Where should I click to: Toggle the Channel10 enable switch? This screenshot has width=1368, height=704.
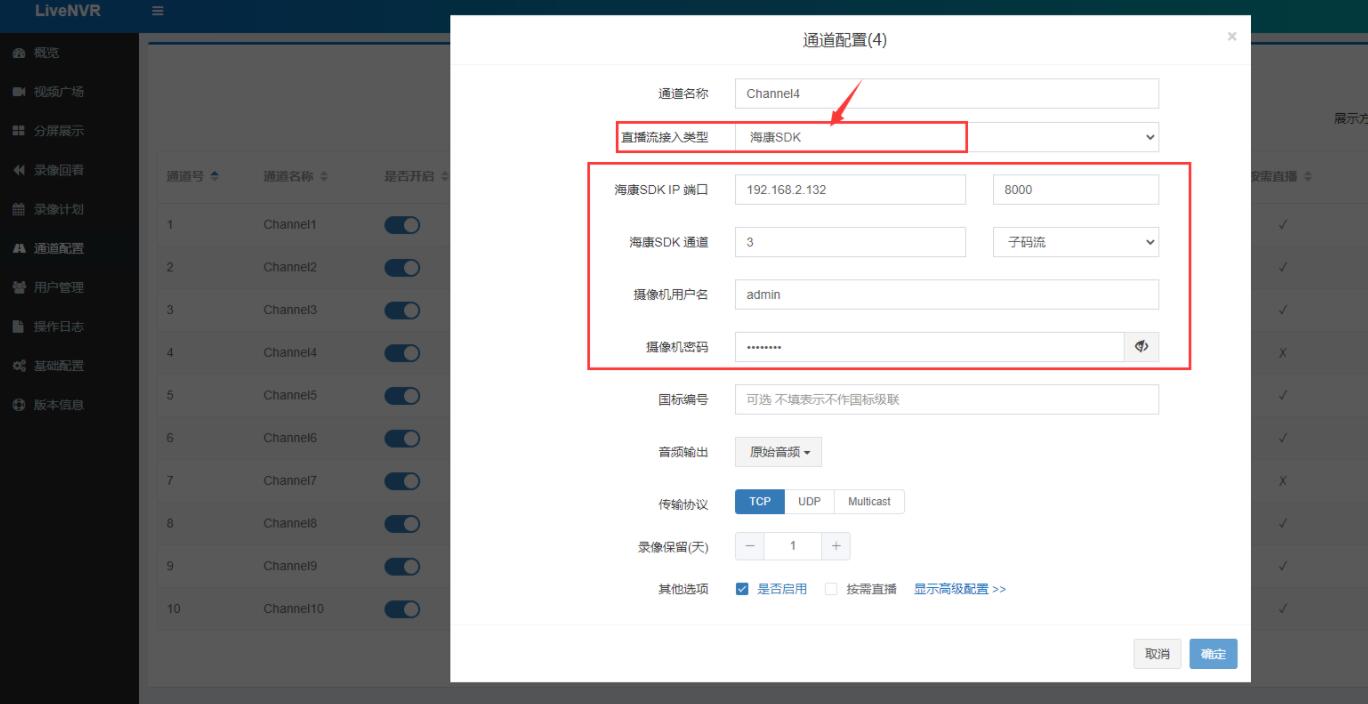[402, 609]
